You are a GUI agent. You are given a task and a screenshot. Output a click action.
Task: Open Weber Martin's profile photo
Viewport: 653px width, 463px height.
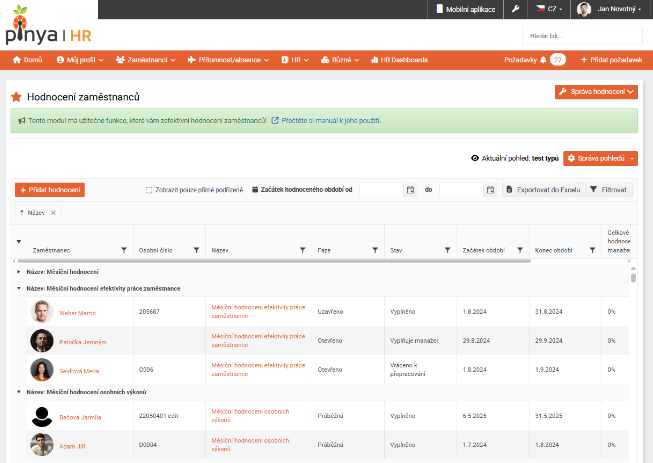pyautogui.click(x=42, y=312)
